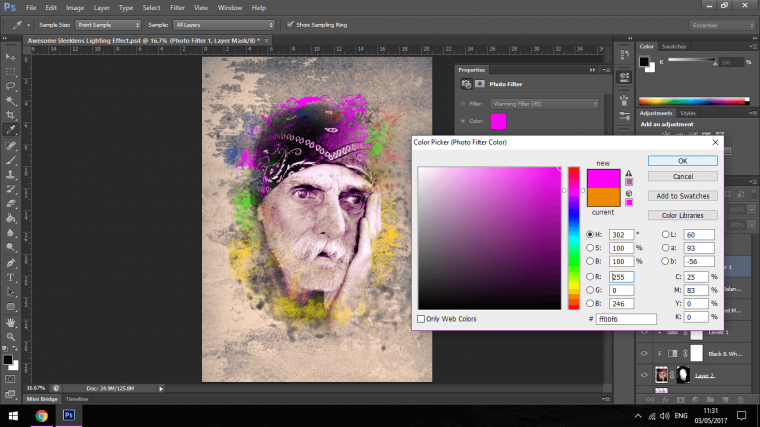Image resolution: width=760 pixels, height=427 pixels.
Task: Select the Move tool
Action: pyautogui.click(x=10, y=57)
